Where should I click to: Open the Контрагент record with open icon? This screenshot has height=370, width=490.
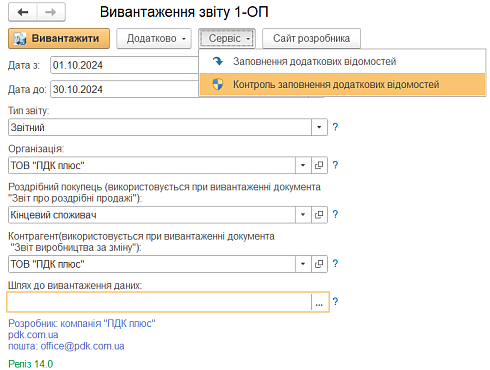pos(319,264)
